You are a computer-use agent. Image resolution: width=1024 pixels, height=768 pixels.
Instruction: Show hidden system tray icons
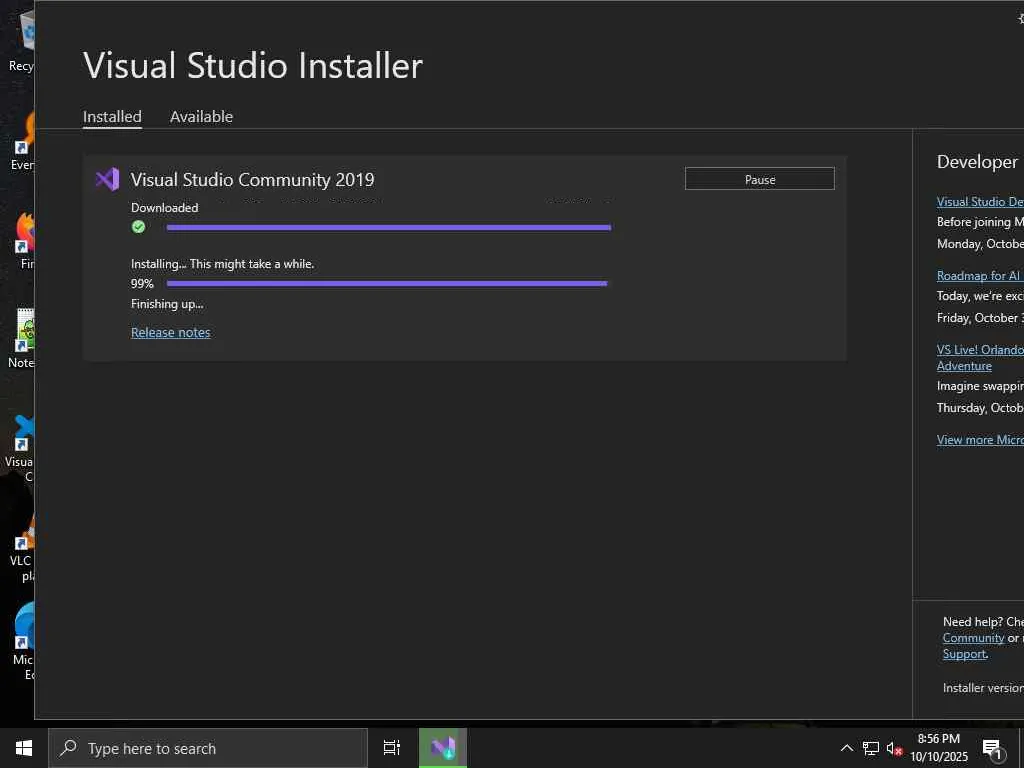click(x=846, y=748)
